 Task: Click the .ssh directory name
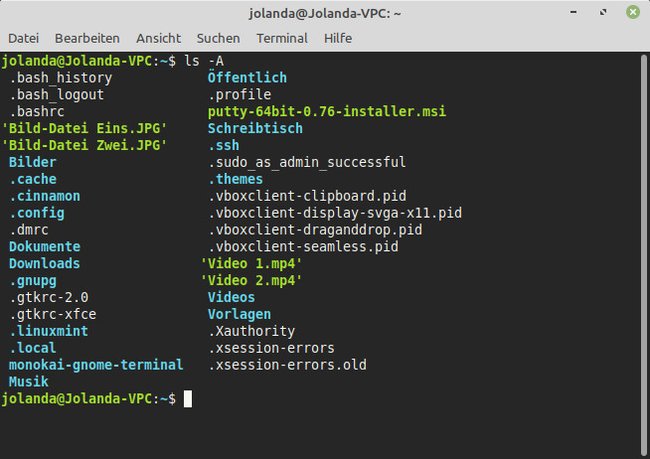(223, 145)
